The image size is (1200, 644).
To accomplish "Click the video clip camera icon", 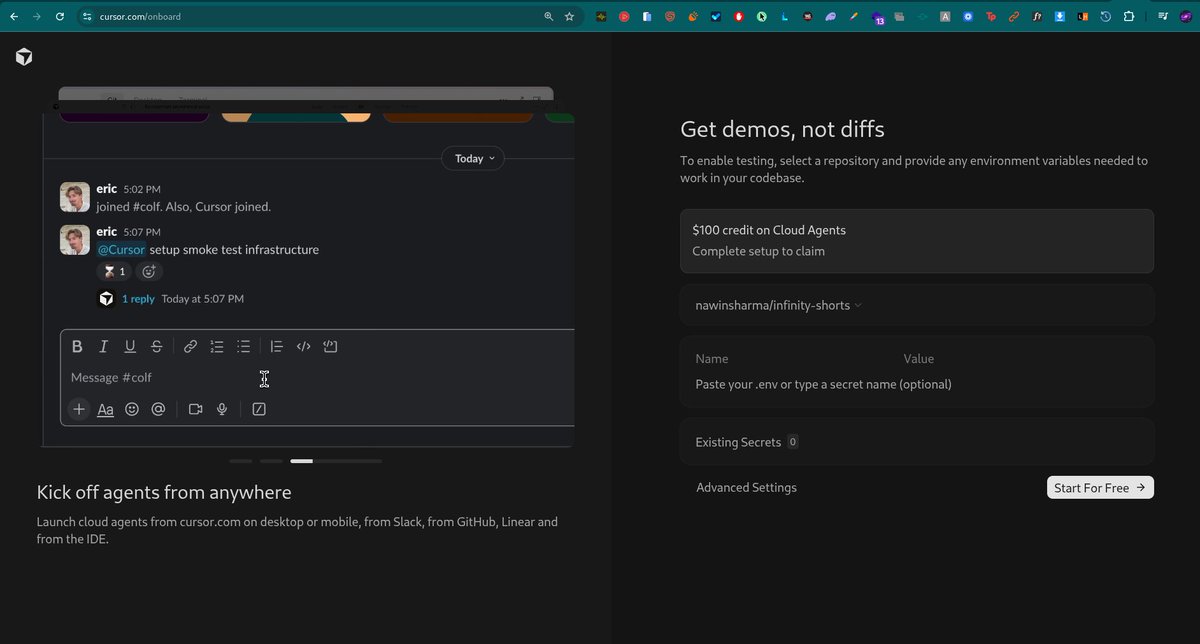I will [x=196, y=409].
